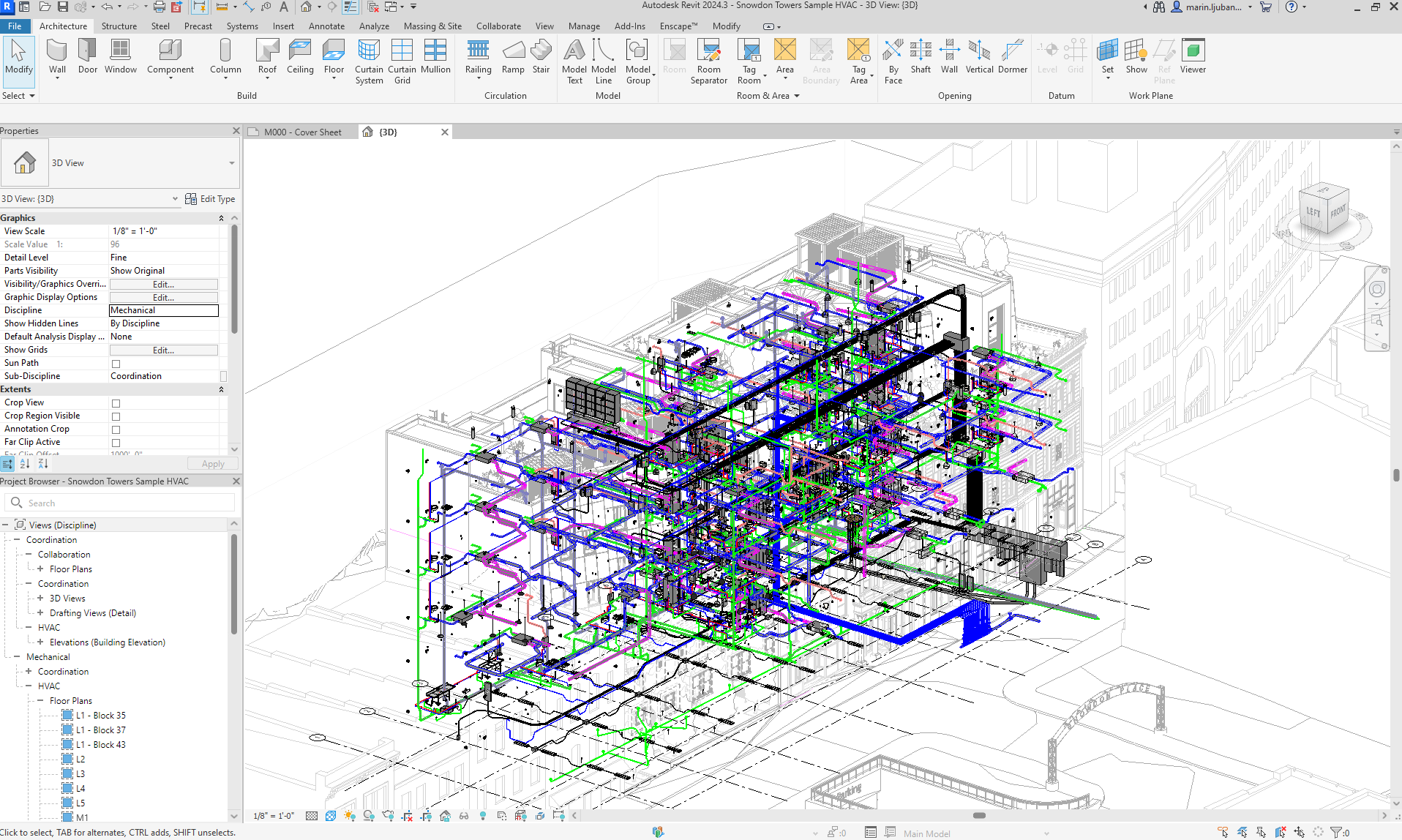Enable the Sun Path checkbox
1402x840 pixels.
(116, 364)
